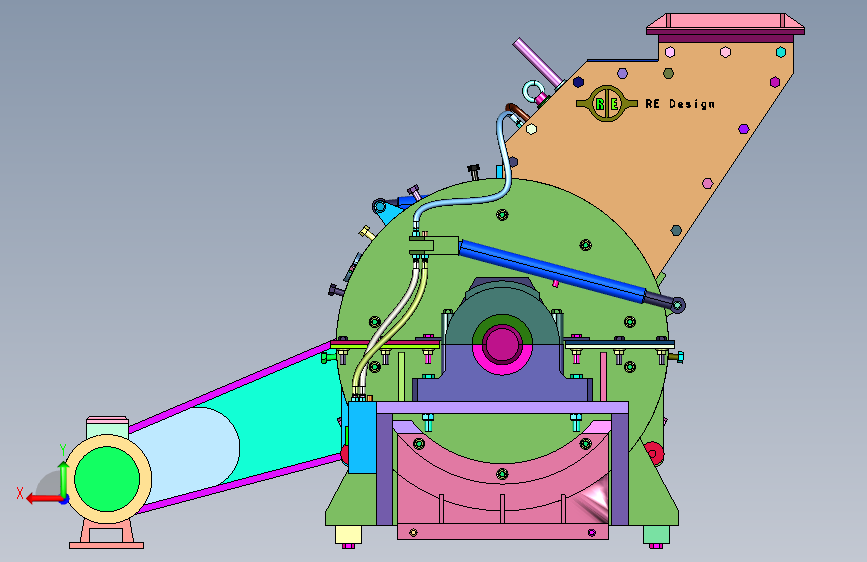Screen dimensions: 867x562
Task: Select the red round knob on the housing
Action: (654, 453)
